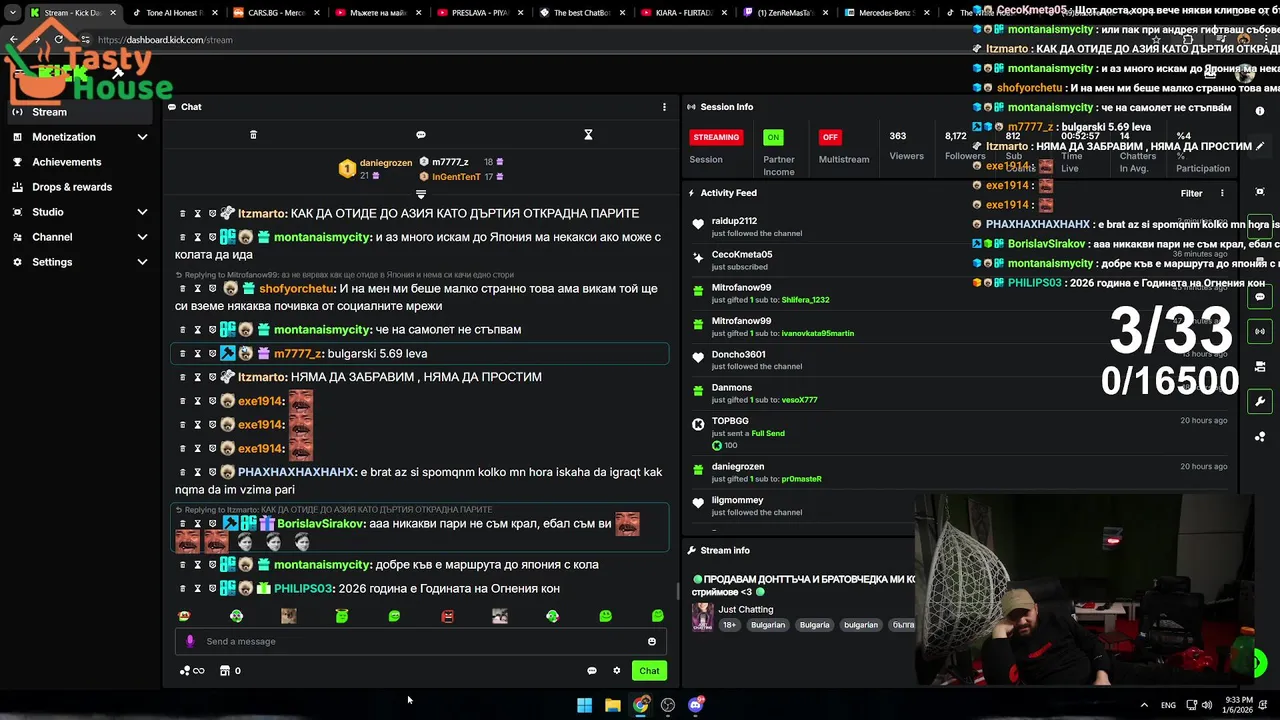
Task: Open the Chat panel three-dot menu
Action: coord(664,107)
